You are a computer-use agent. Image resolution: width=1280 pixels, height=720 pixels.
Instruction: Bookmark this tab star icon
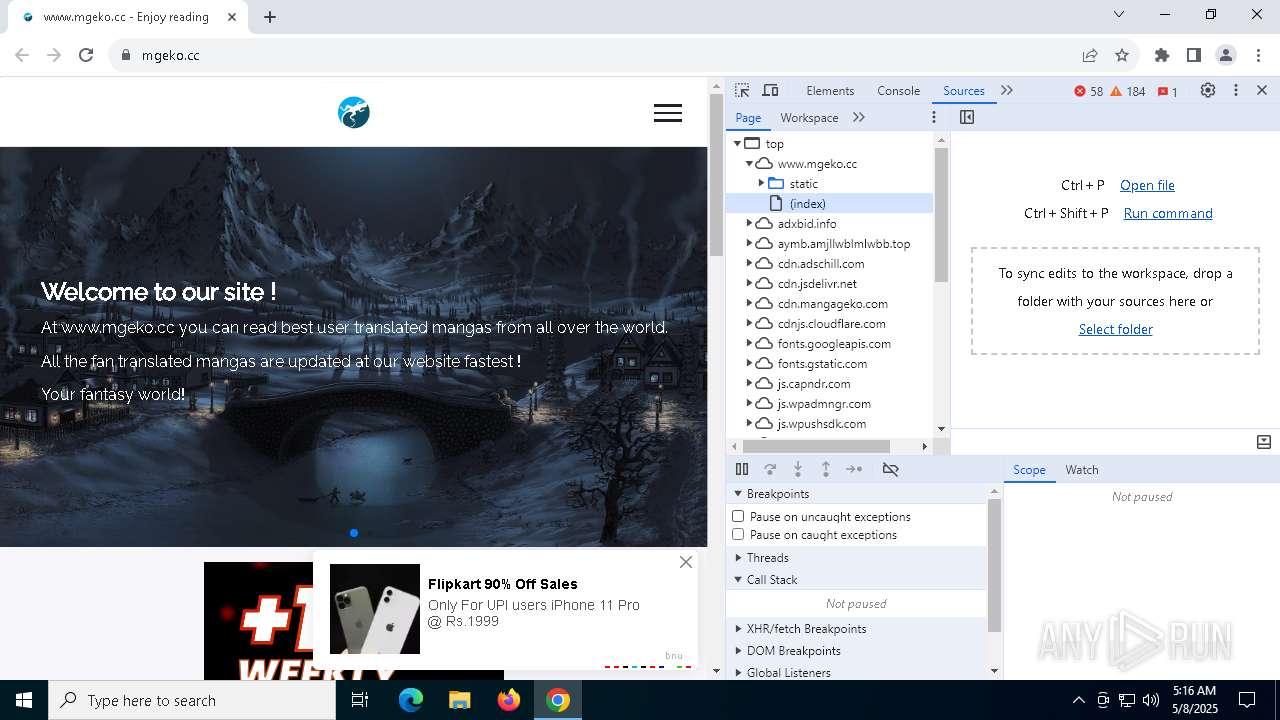coord(1122,55)
